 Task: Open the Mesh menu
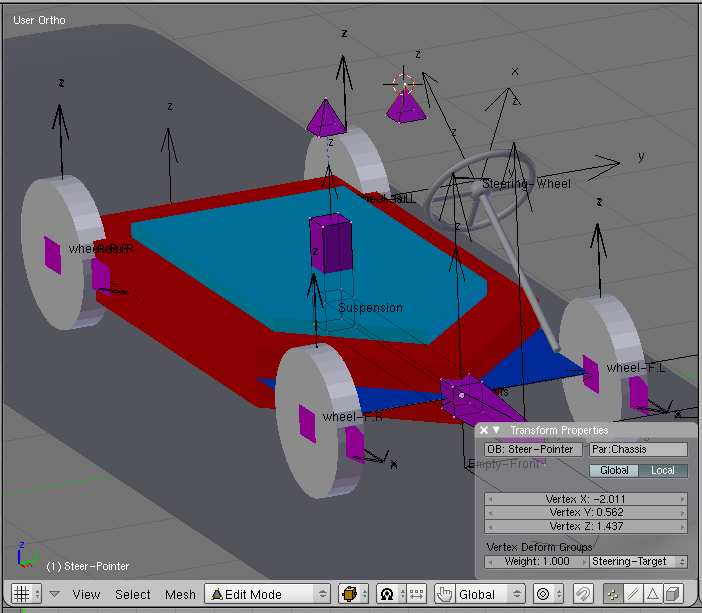(180, 595)
